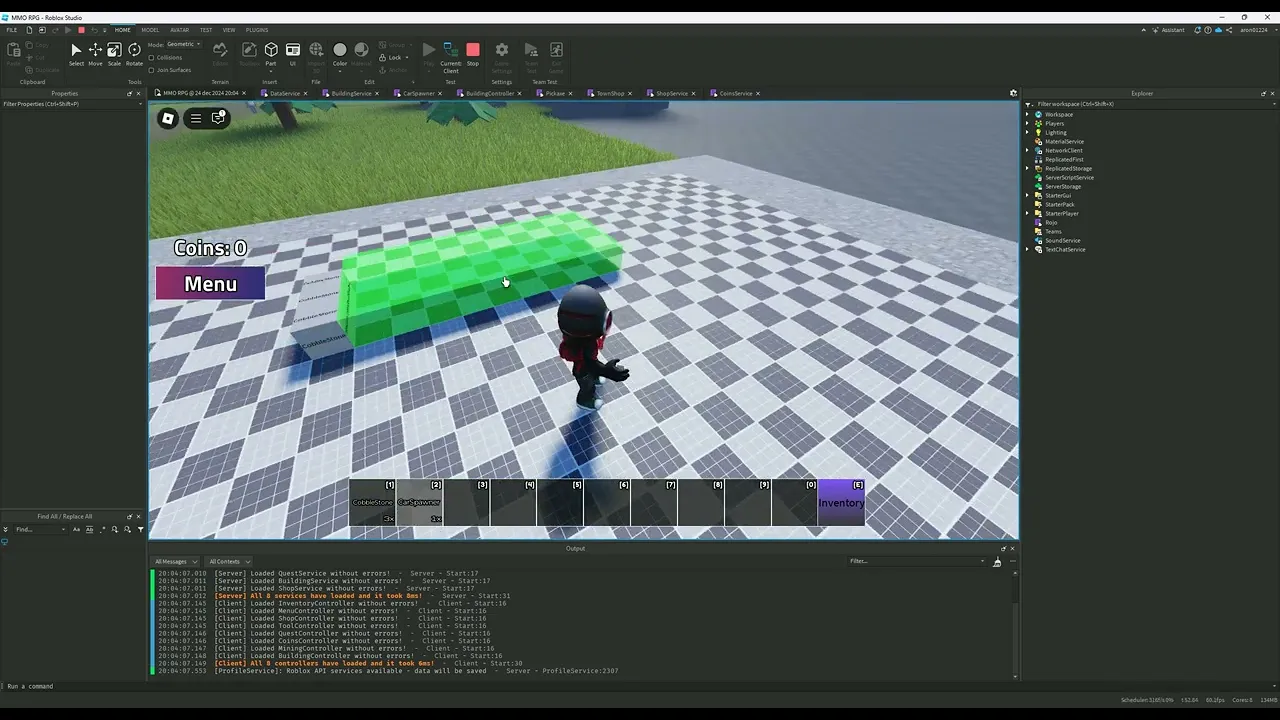Click the viewport settings gear icon
This screenshot has height=720, width=1280.
(x=1013, y=93)
